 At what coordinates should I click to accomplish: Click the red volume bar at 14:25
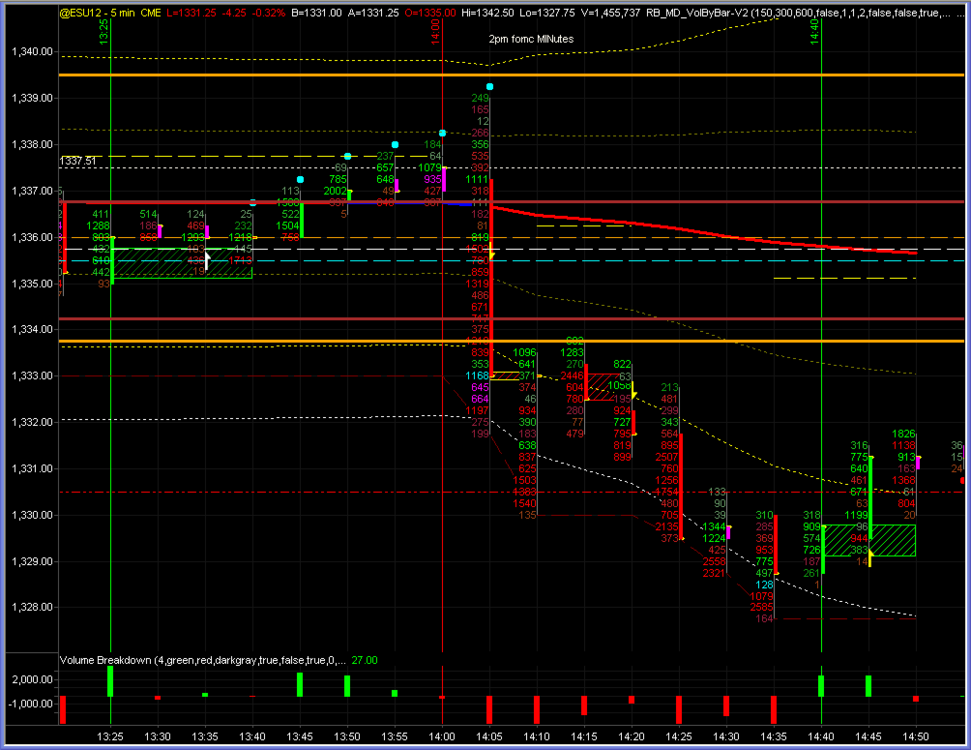click(x=679, y=710)
